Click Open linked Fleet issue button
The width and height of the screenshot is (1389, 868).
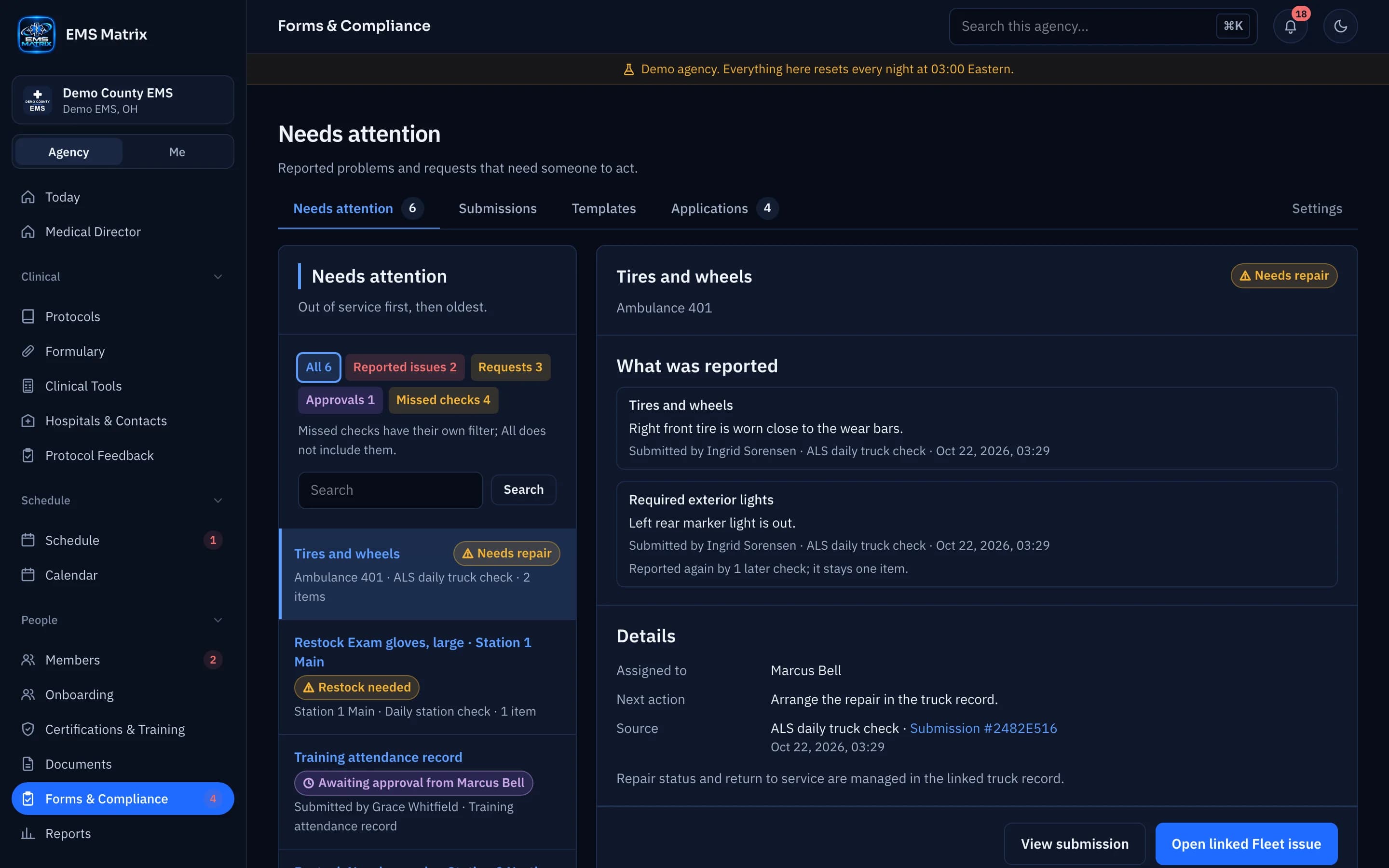point(1246,844)
